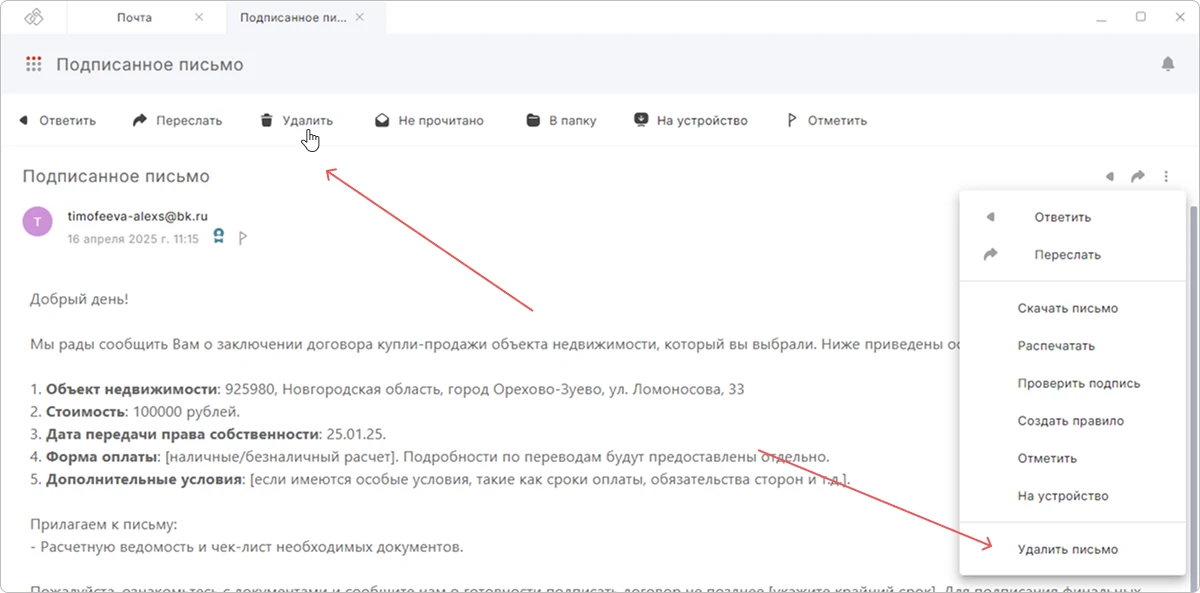Click Удалить in the toolbar
1200x593 pixels.
point(307,120)
